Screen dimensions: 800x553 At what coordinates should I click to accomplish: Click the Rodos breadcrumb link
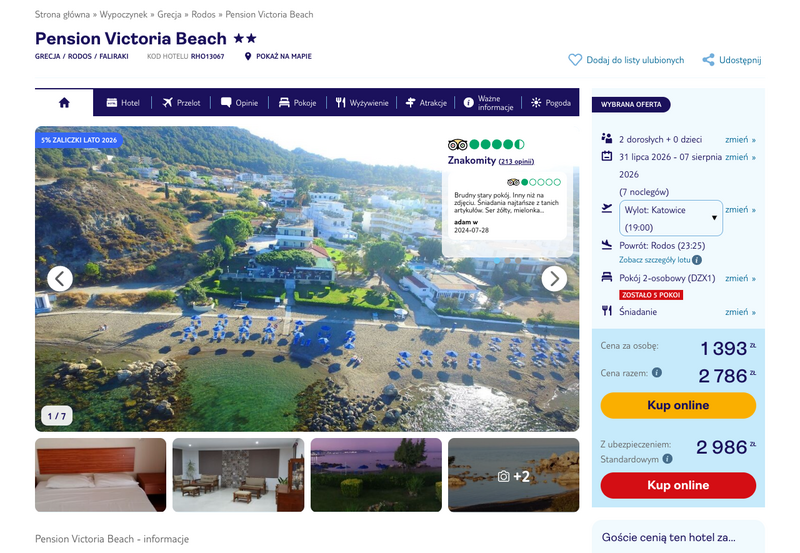coord(203,15)
